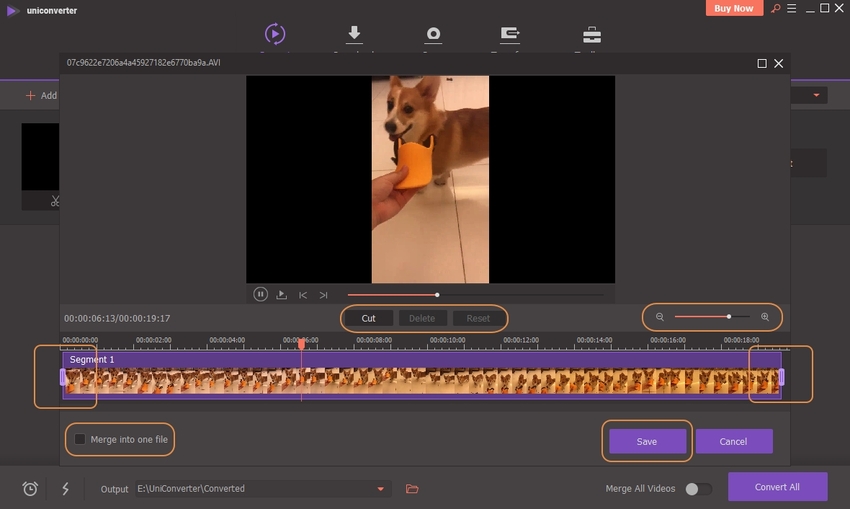Pause the video preview playback
850x509 pixels.
(260, 295)
